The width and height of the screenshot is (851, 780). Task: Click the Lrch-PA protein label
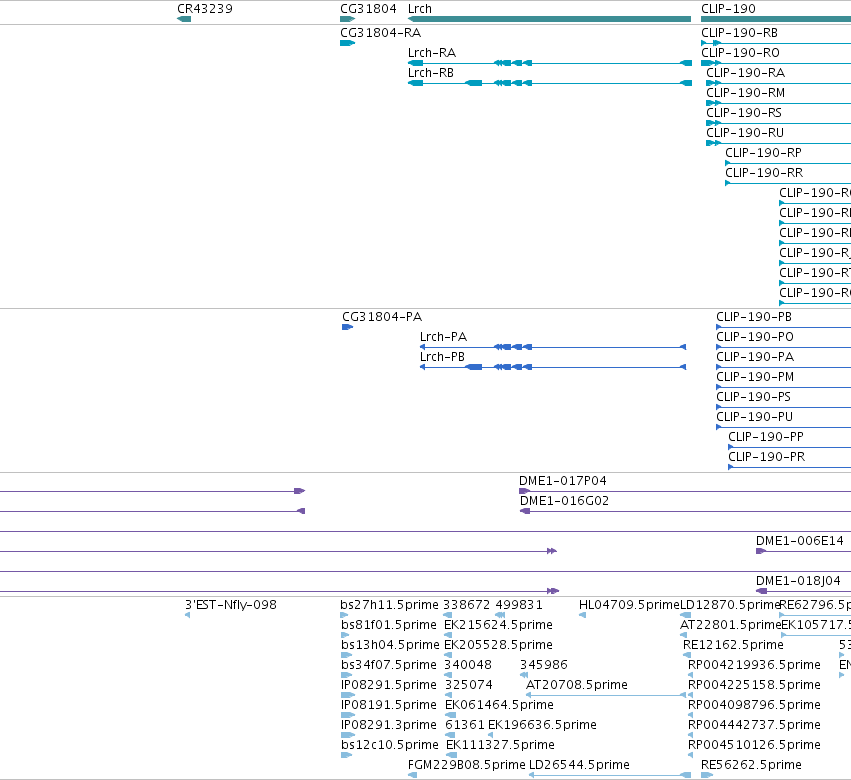pos(443,337)
